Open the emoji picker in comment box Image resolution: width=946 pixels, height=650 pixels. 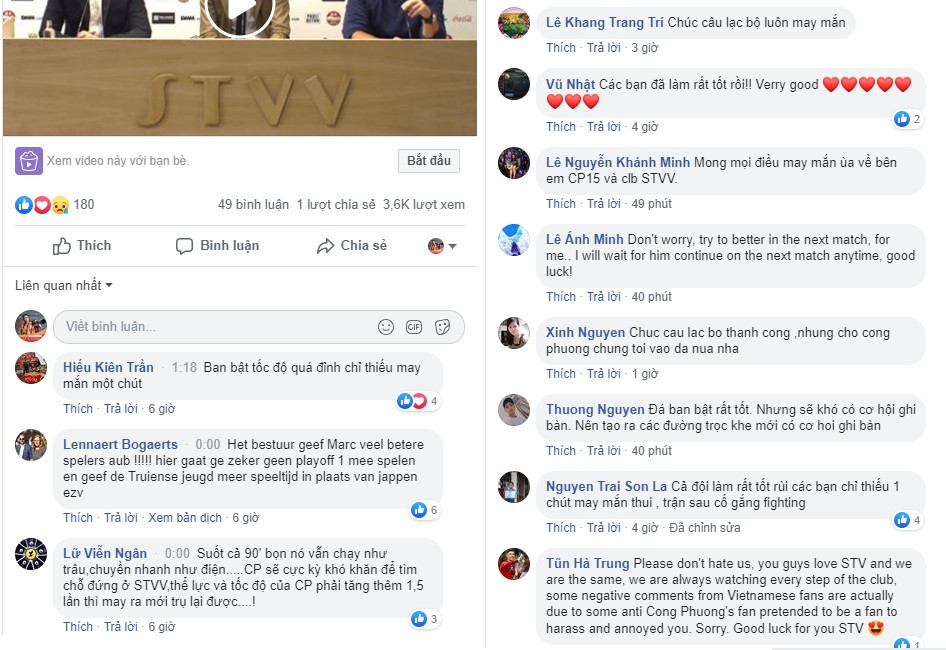coord(386,327)
